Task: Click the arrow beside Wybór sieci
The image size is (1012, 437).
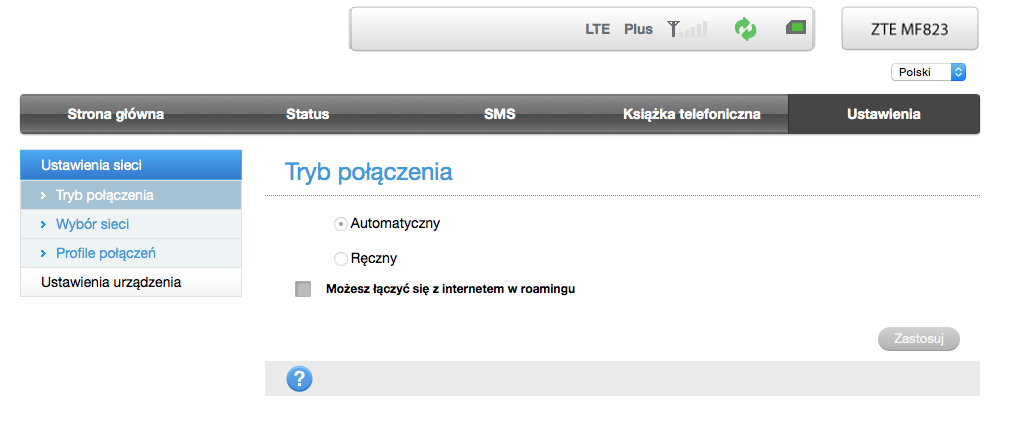Action: tap(43, 225)
